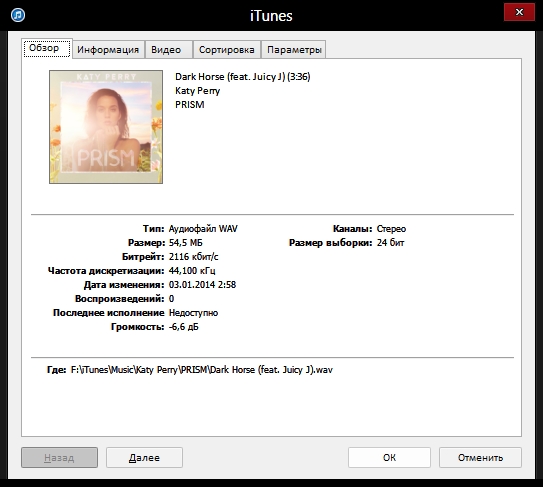Click the Громкость label
The height and width of the screenshot is (487, 543).
tap(137, 327)
